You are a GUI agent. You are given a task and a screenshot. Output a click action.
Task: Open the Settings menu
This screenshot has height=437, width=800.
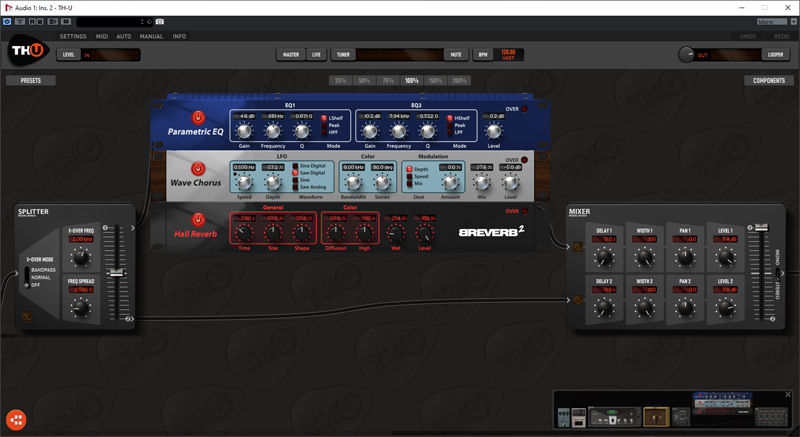73,36
